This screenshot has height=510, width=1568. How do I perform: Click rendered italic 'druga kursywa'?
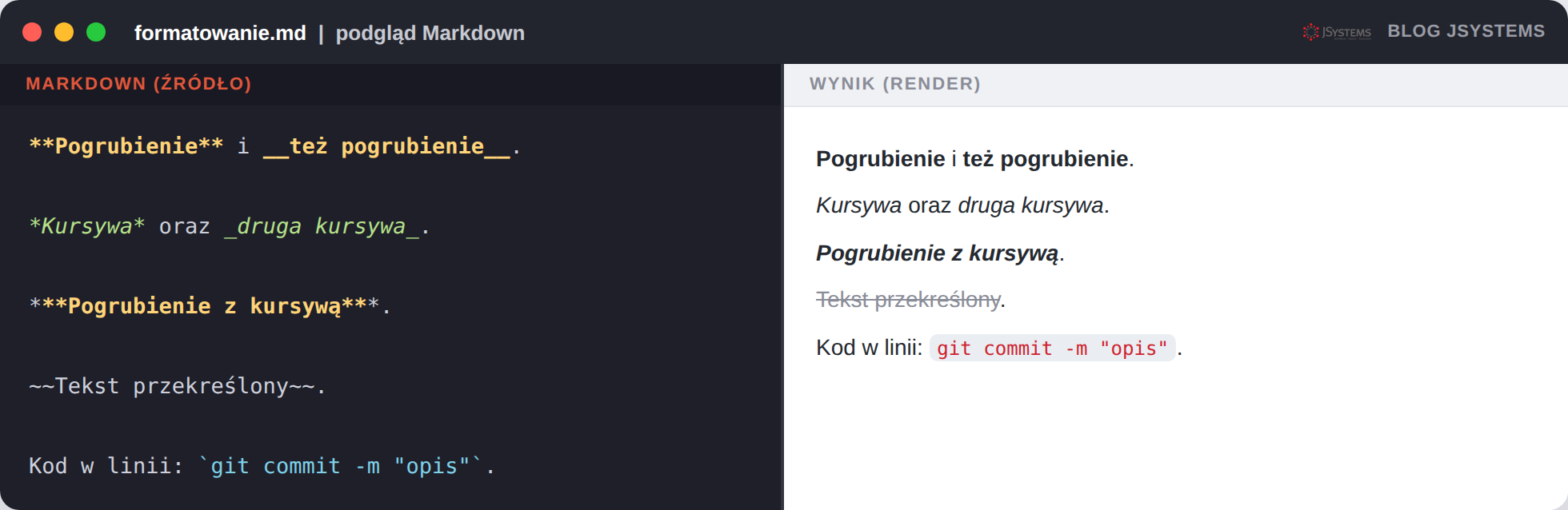pyautogui.click(x=1031, y=205)
